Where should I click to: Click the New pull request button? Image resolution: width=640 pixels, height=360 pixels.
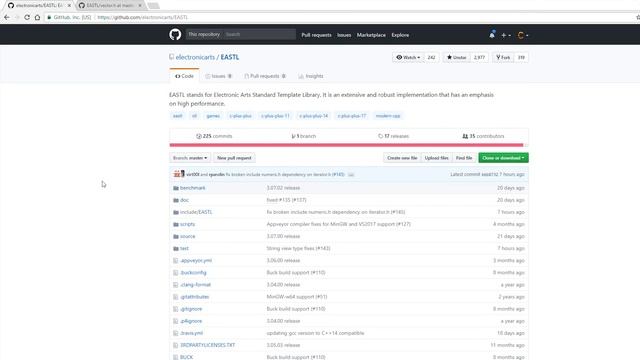234,158
